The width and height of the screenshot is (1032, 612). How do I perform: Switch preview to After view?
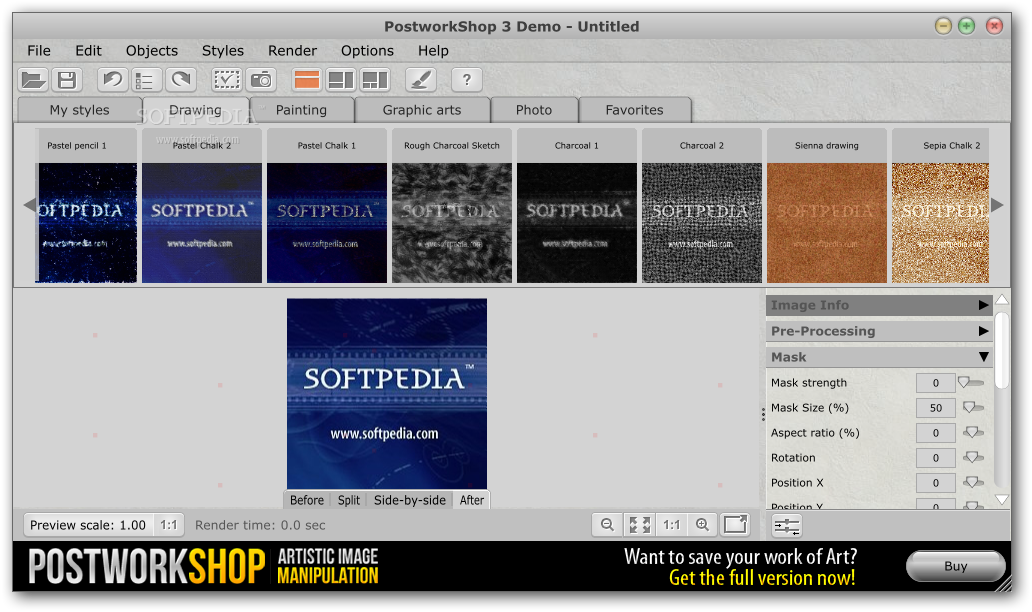coord(472,500)
